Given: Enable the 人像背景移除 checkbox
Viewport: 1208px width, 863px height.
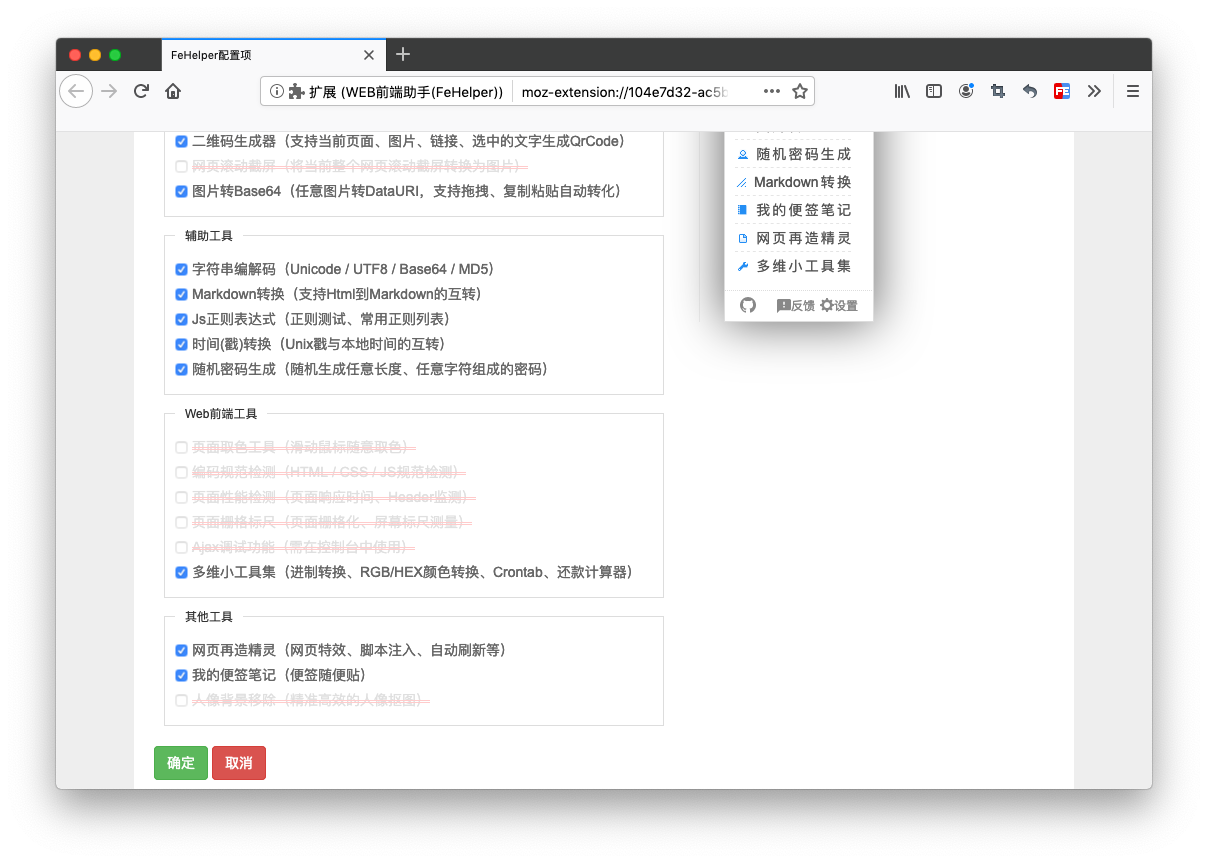Looking at the screenshot, I should point(181,701).
